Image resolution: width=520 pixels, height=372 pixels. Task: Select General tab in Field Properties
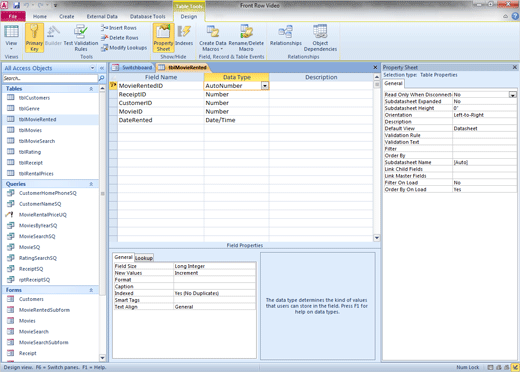(123, 257)
